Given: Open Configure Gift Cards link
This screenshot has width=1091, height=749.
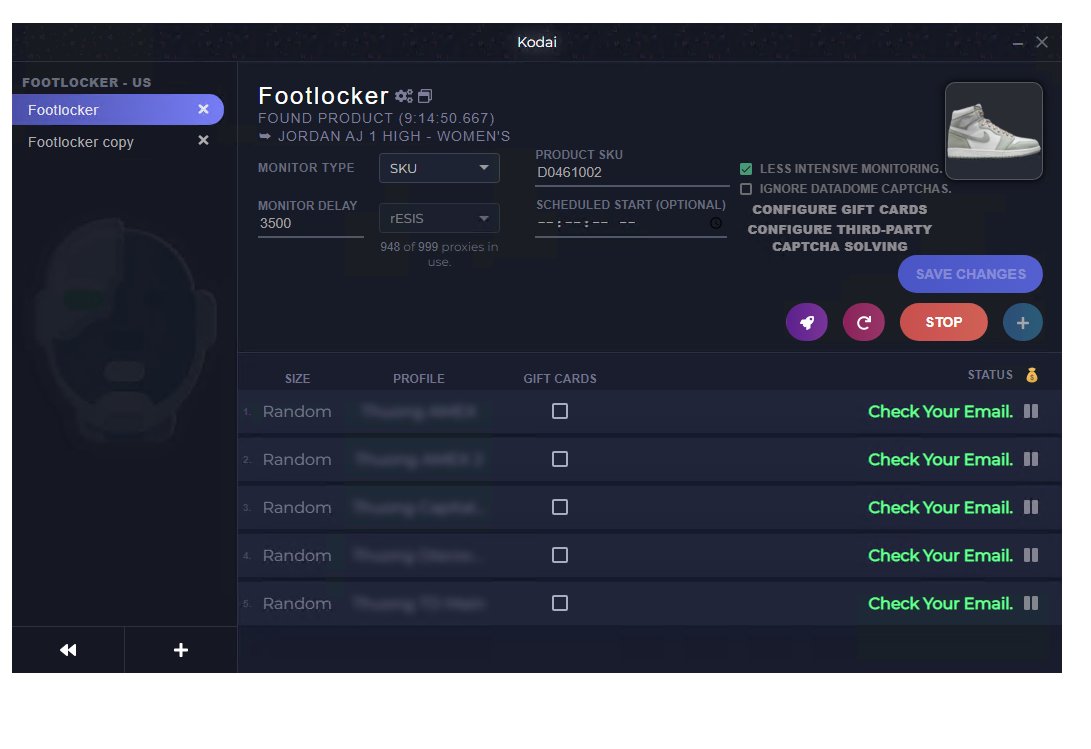Looking at the screenshot, I should (x=840, y=210).
